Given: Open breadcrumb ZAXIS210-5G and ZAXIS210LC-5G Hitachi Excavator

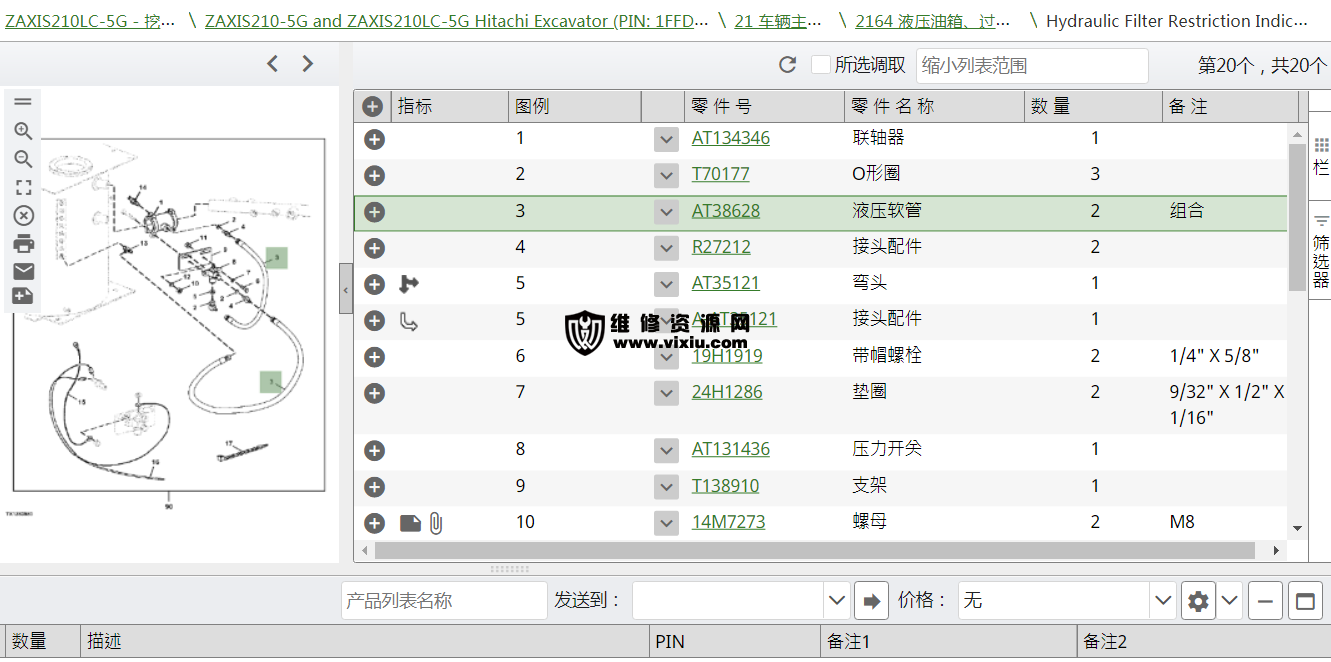Looking at the screenshot, I should pyautogui.click(x=457, y=21).
